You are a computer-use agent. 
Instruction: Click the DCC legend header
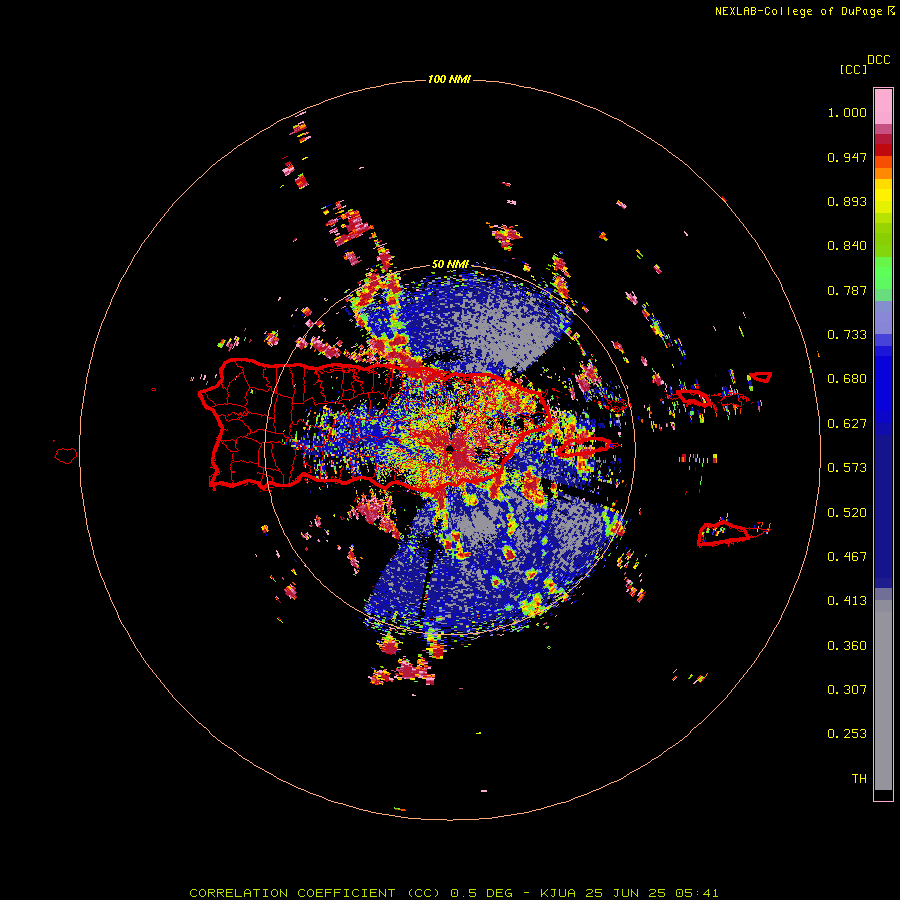[x=879, y=60]
